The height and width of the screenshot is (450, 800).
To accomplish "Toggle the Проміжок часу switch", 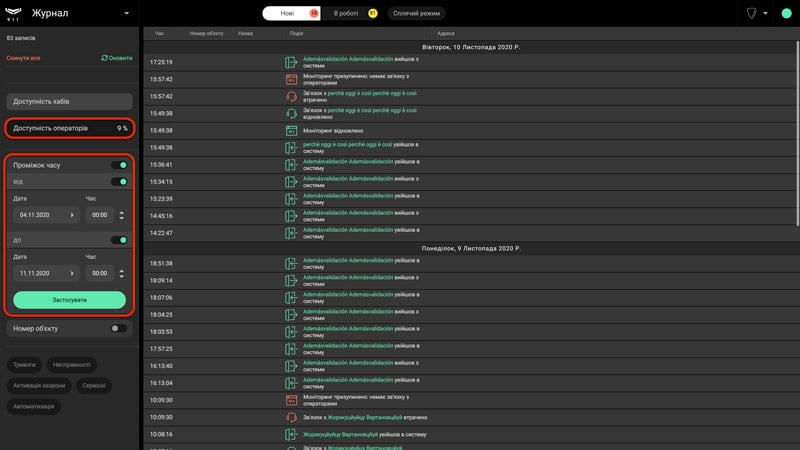I will 119,165.
